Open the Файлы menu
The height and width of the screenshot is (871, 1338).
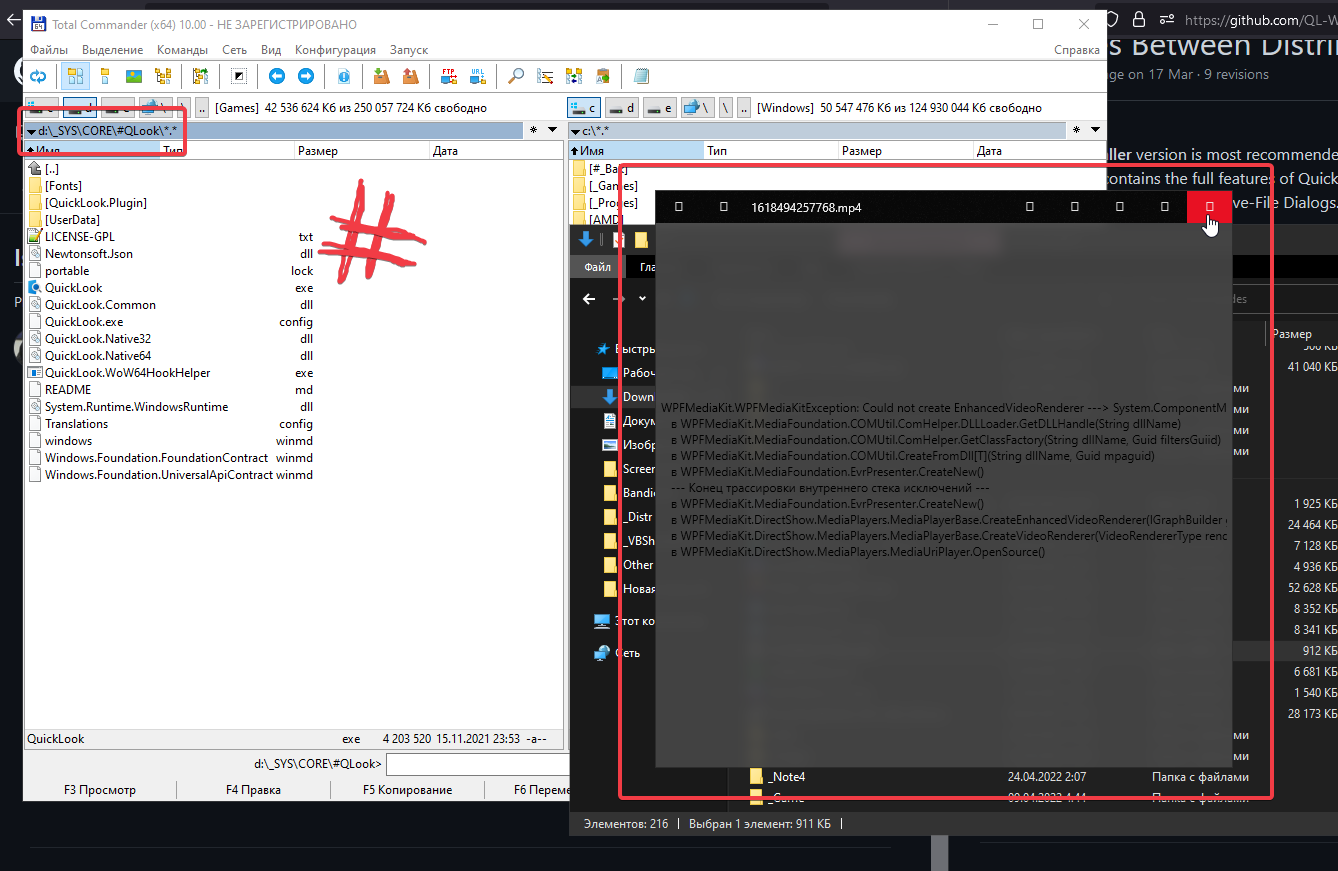click(x=50, y=49)
